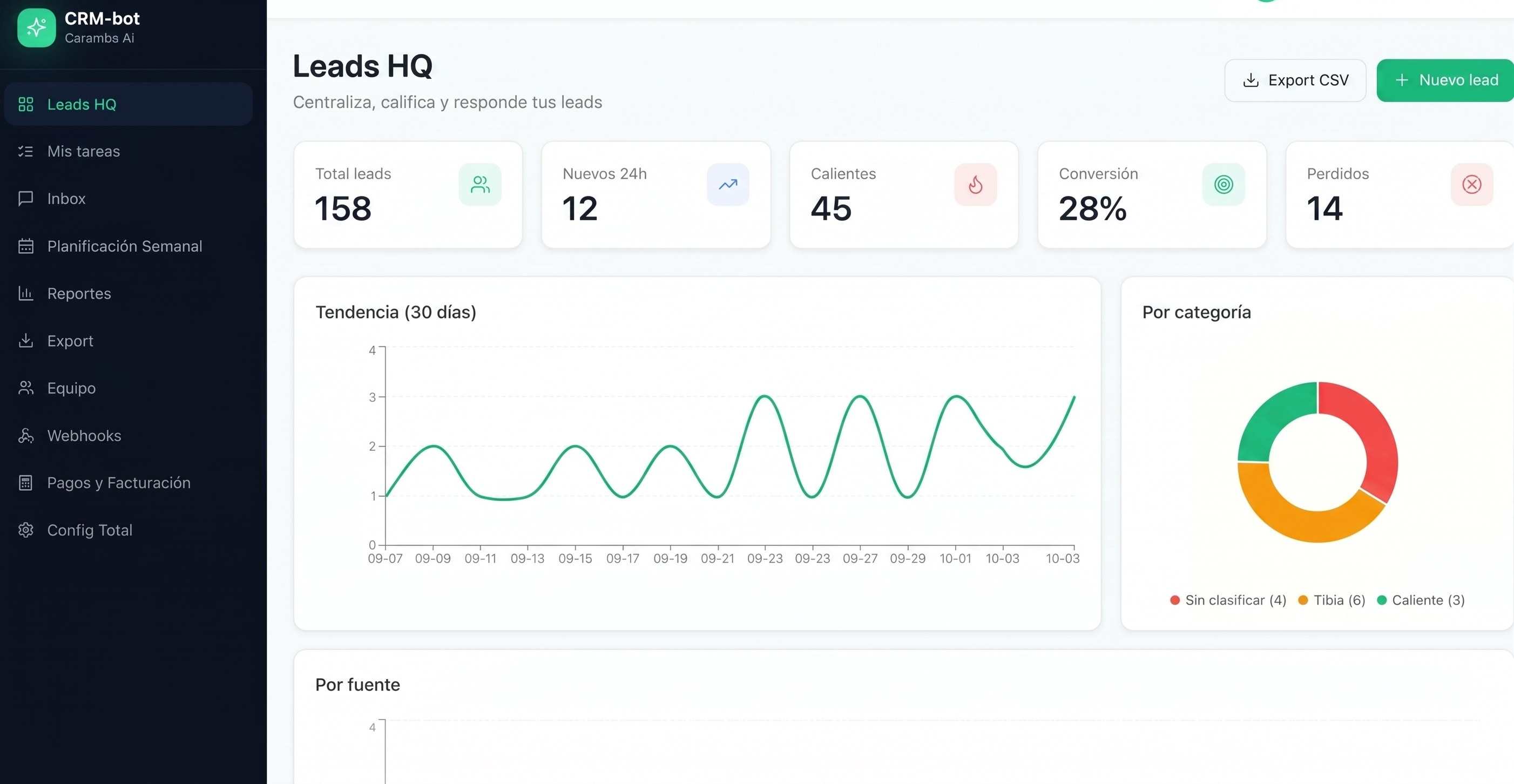This screenshot has height=784, width=1514.
Task: Click the Conversión value 28%
Action: tap(1093, 208)
